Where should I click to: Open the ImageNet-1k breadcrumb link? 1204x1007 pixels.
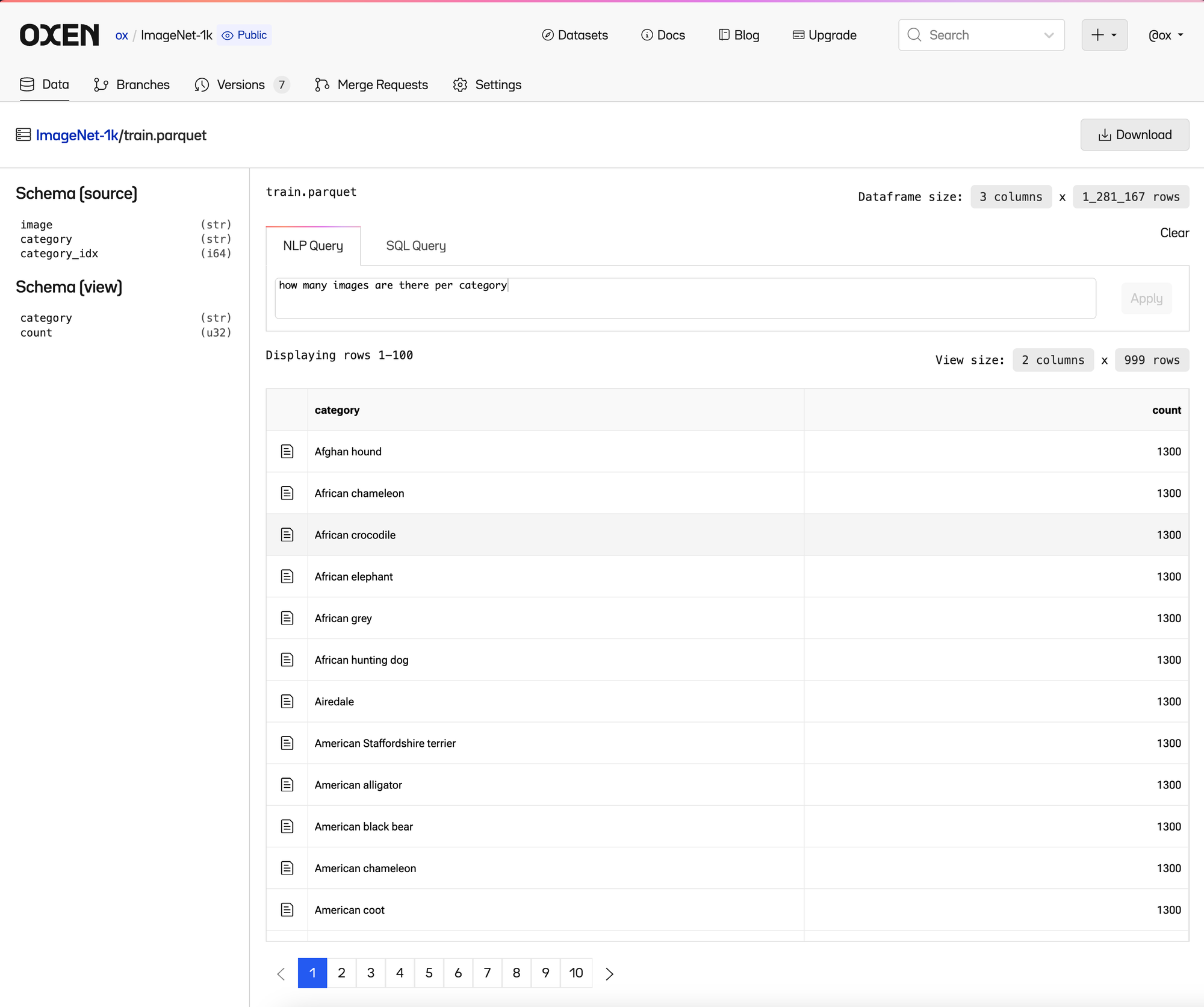pyautogui.click(x=77, y=135)
